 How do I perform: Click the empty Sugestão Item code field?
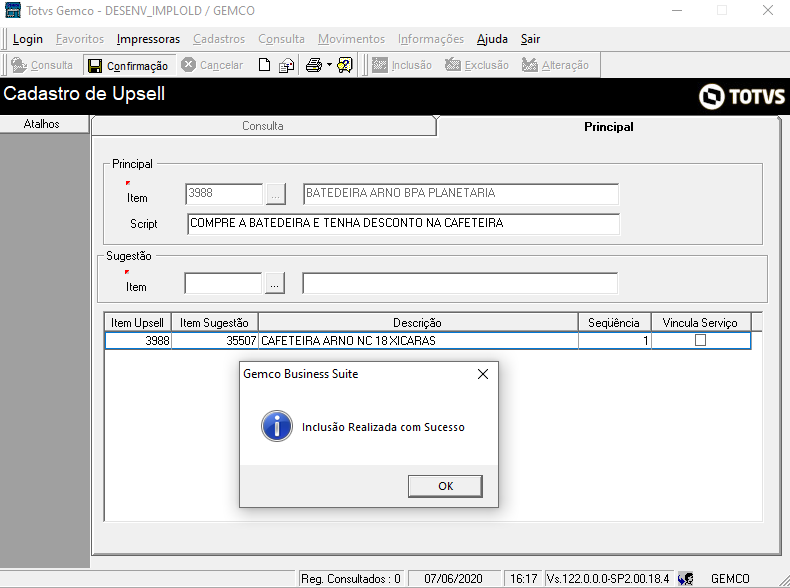223,283
